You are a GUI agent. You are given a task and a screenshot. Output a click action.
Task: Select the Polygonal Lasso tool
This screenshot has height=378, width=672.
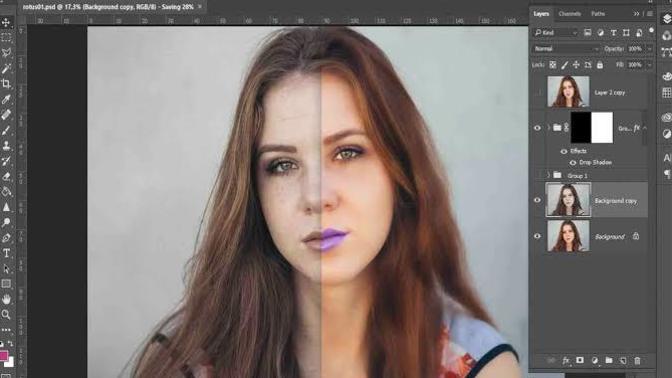6,53
